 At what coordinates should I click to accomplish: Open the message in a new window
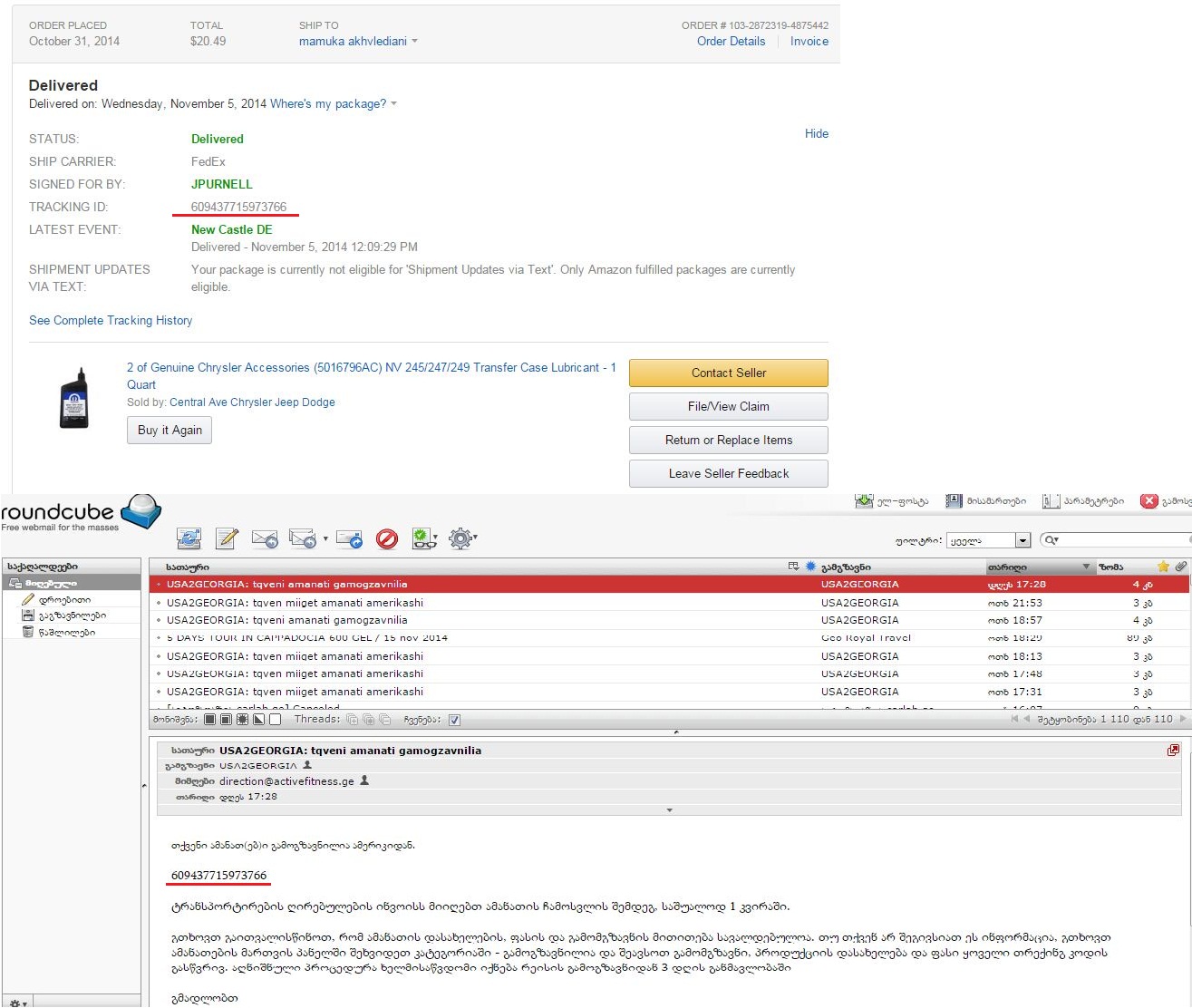click(x=1174, y=751)
